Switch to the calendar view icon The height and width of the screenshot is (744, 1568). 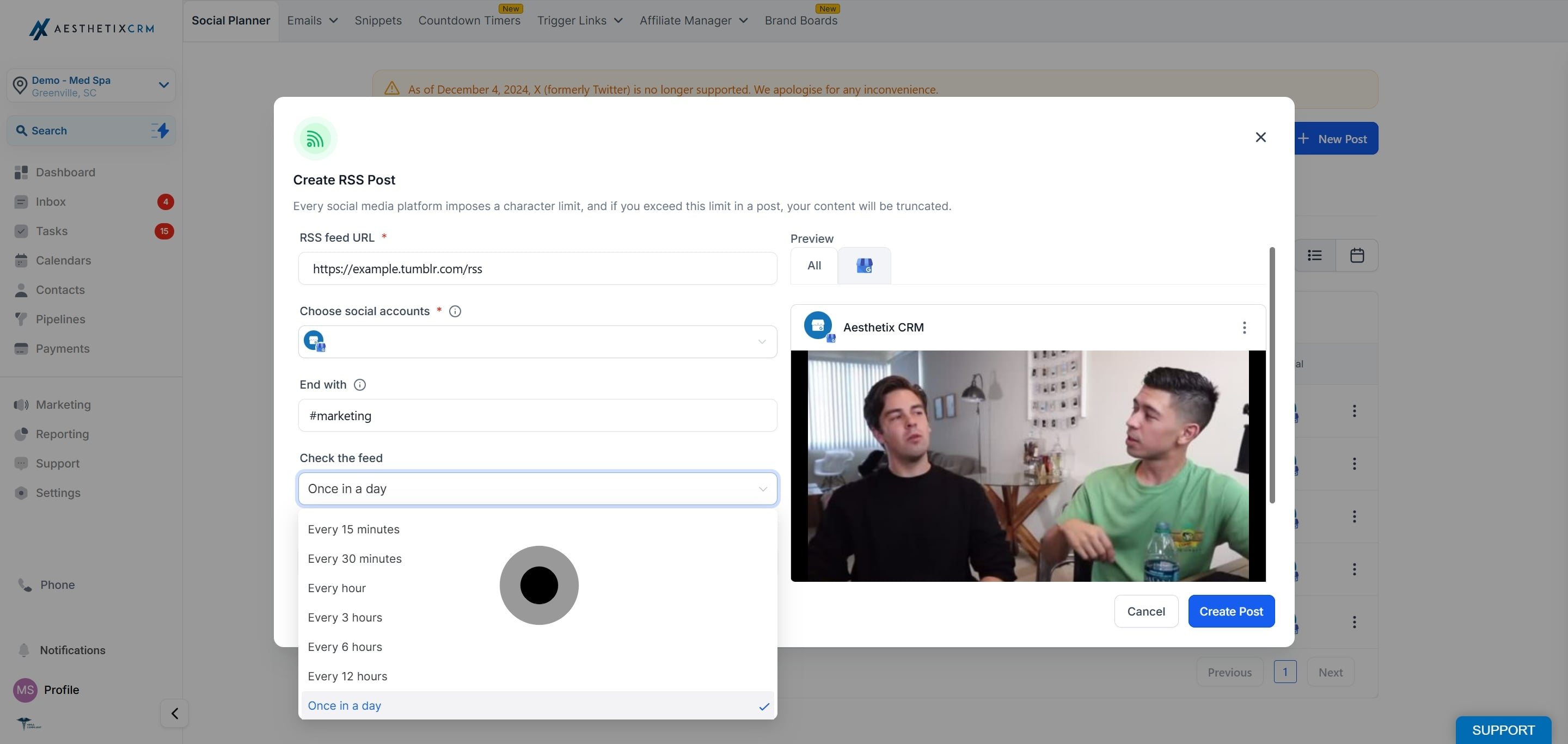click(1357, 255)
